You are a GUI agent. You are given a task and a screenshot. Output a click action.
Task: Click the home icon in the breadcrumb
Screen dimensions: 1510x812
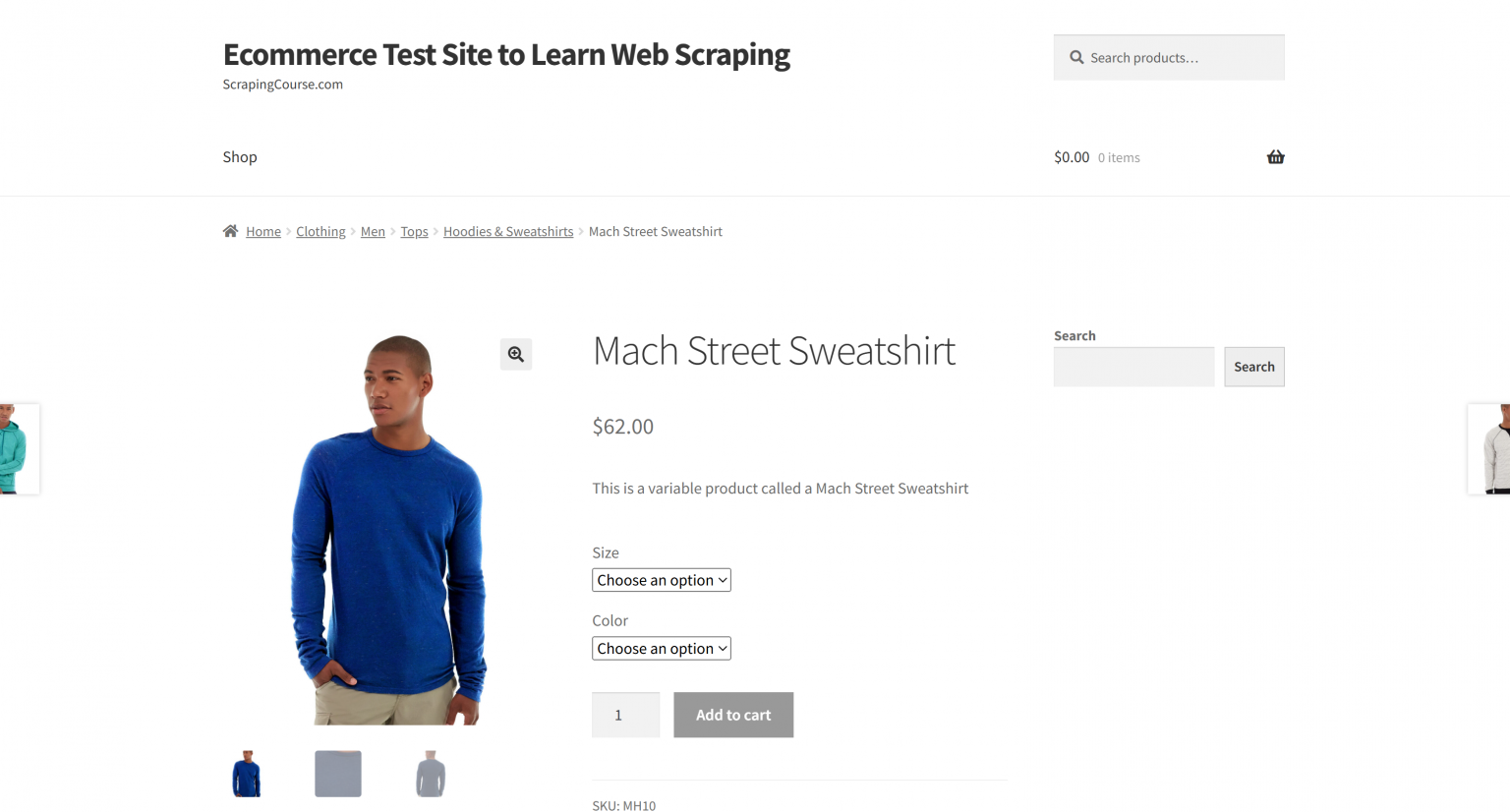point(230,230)
